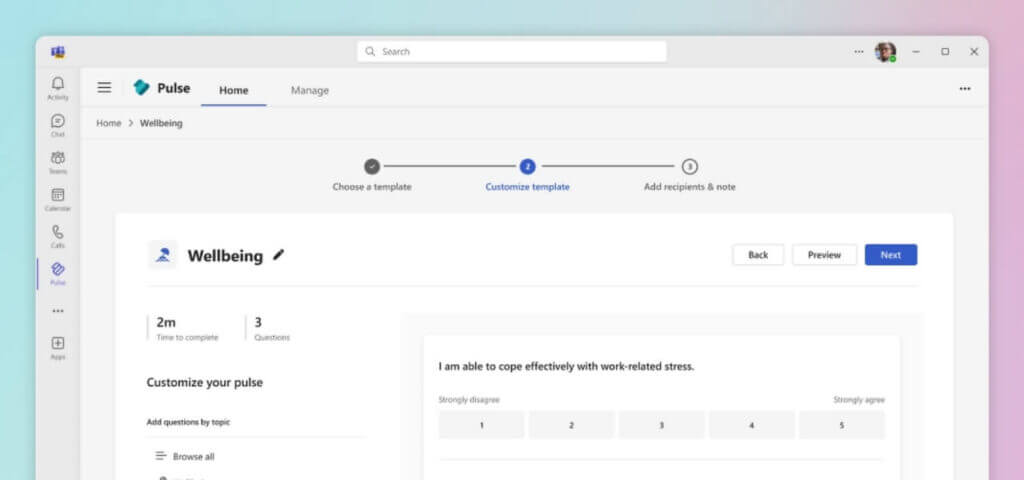This screenshot has width=1024, height=480.
Task: Click the 2m Time to complete value
Action: pyautogui.click(x=166, y=322)
